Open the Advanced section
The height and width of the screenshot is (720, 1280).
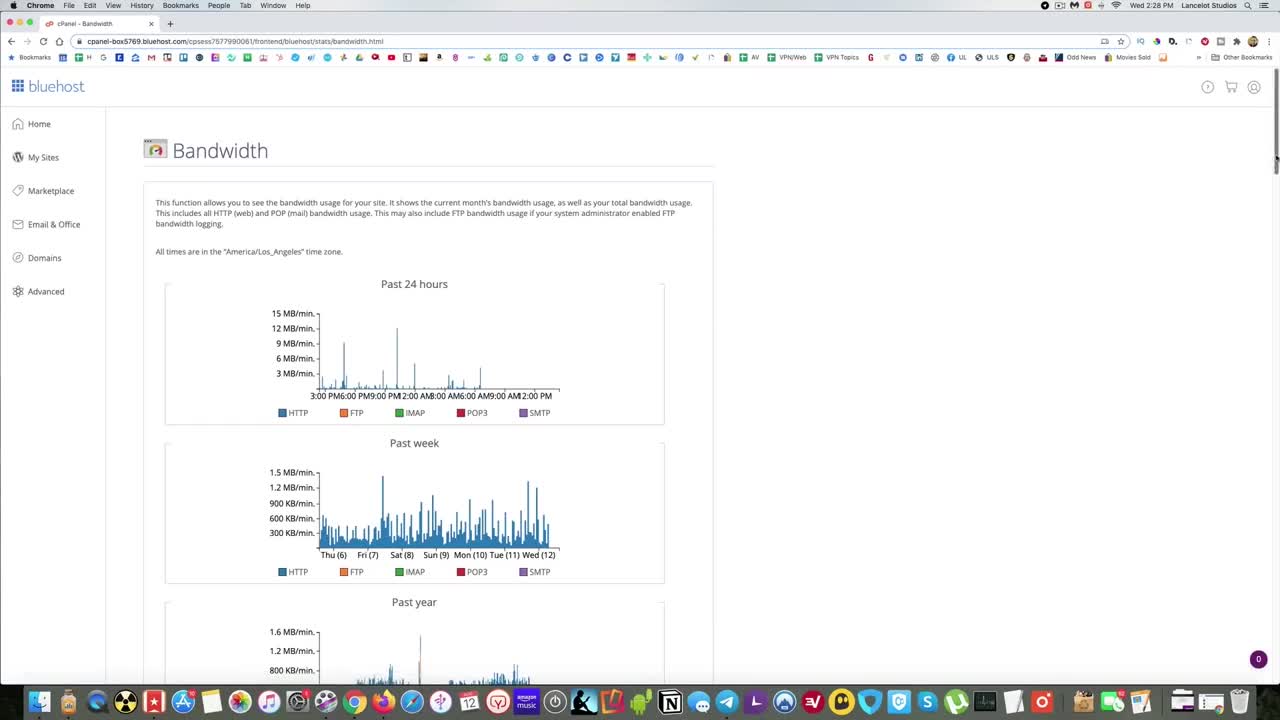pos(46,291)
